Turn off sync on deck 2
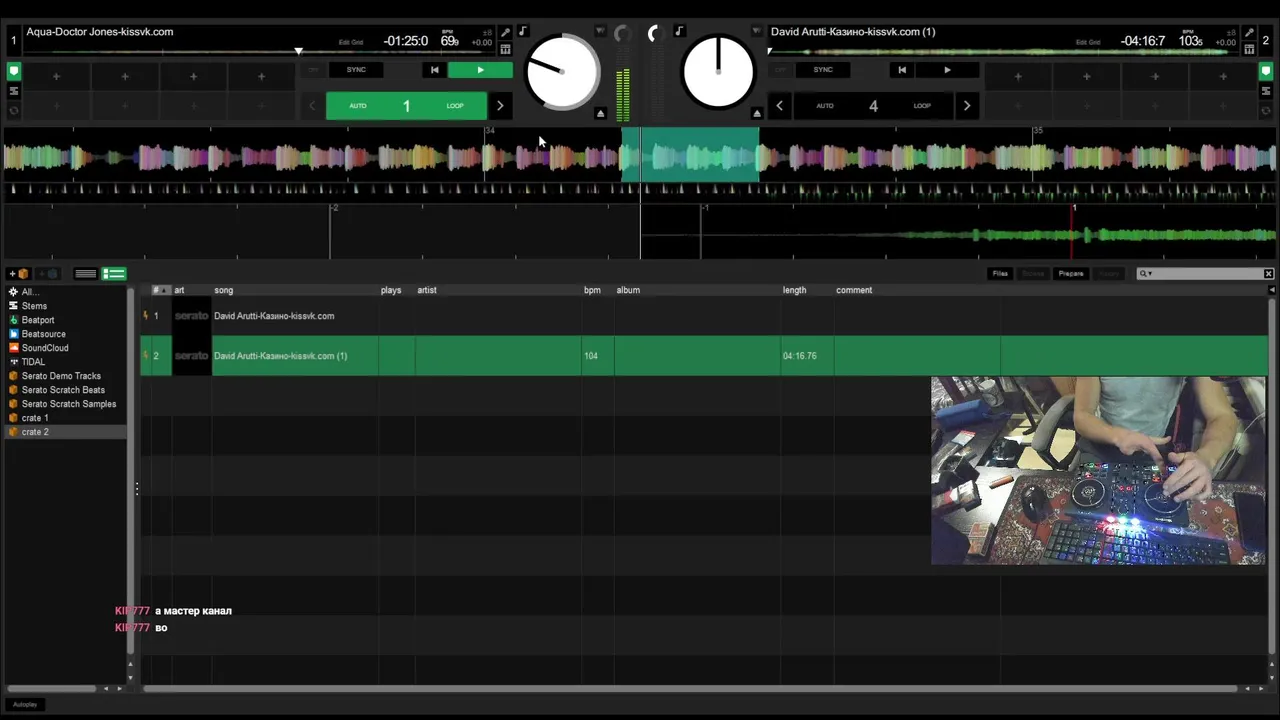This screenshot has width=1280, height=720. click(781, 70)
